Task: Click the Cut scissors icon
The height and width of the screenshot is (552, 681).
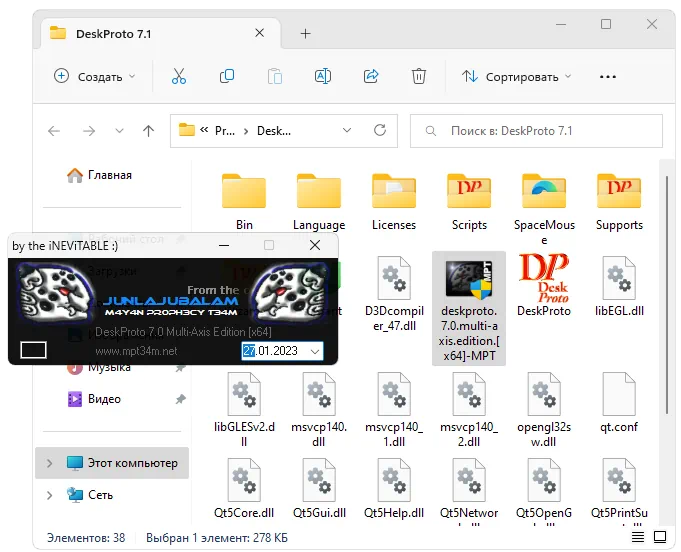Action: pos(179,76)
